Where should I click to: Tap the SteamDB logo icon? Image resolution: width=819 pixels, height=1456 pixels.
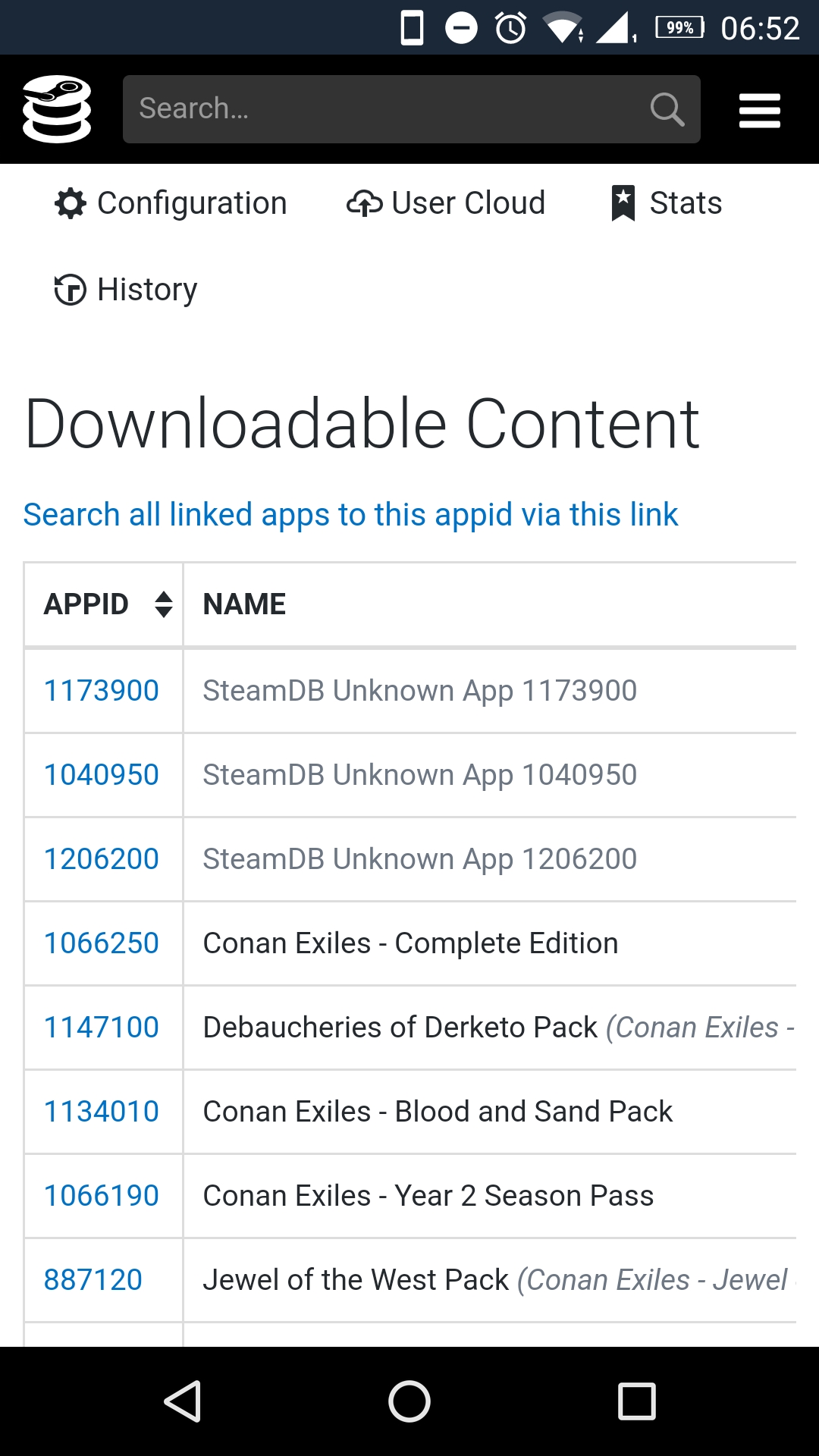pyautogui.click(x=57, y=109)
